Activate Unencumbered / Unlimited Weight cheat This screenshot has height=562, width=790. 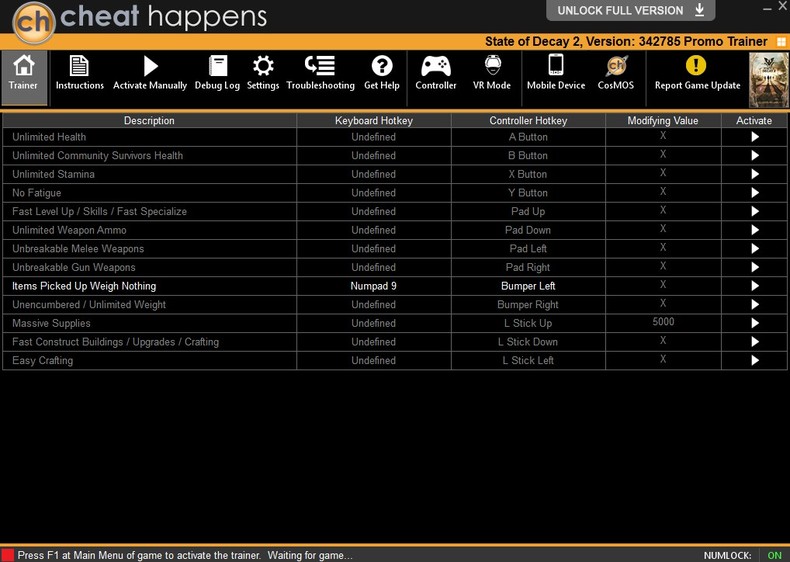tap(754, 305)
